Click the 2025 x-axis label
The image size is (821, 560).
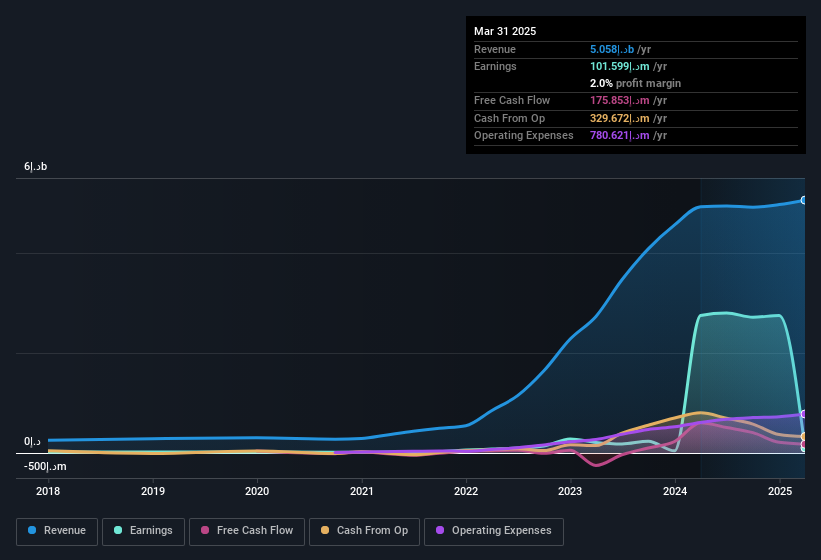pos(780,491)
